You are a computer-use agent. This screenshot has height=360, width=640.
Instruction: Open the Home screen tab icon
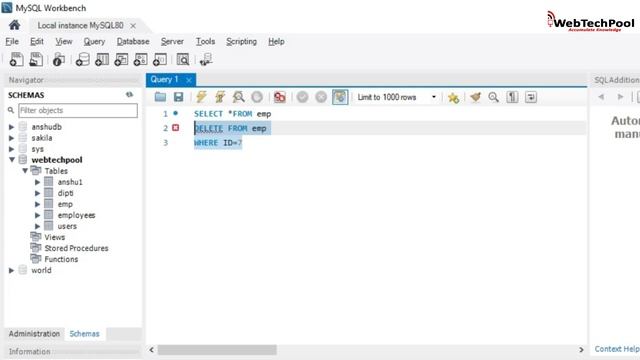14,25
